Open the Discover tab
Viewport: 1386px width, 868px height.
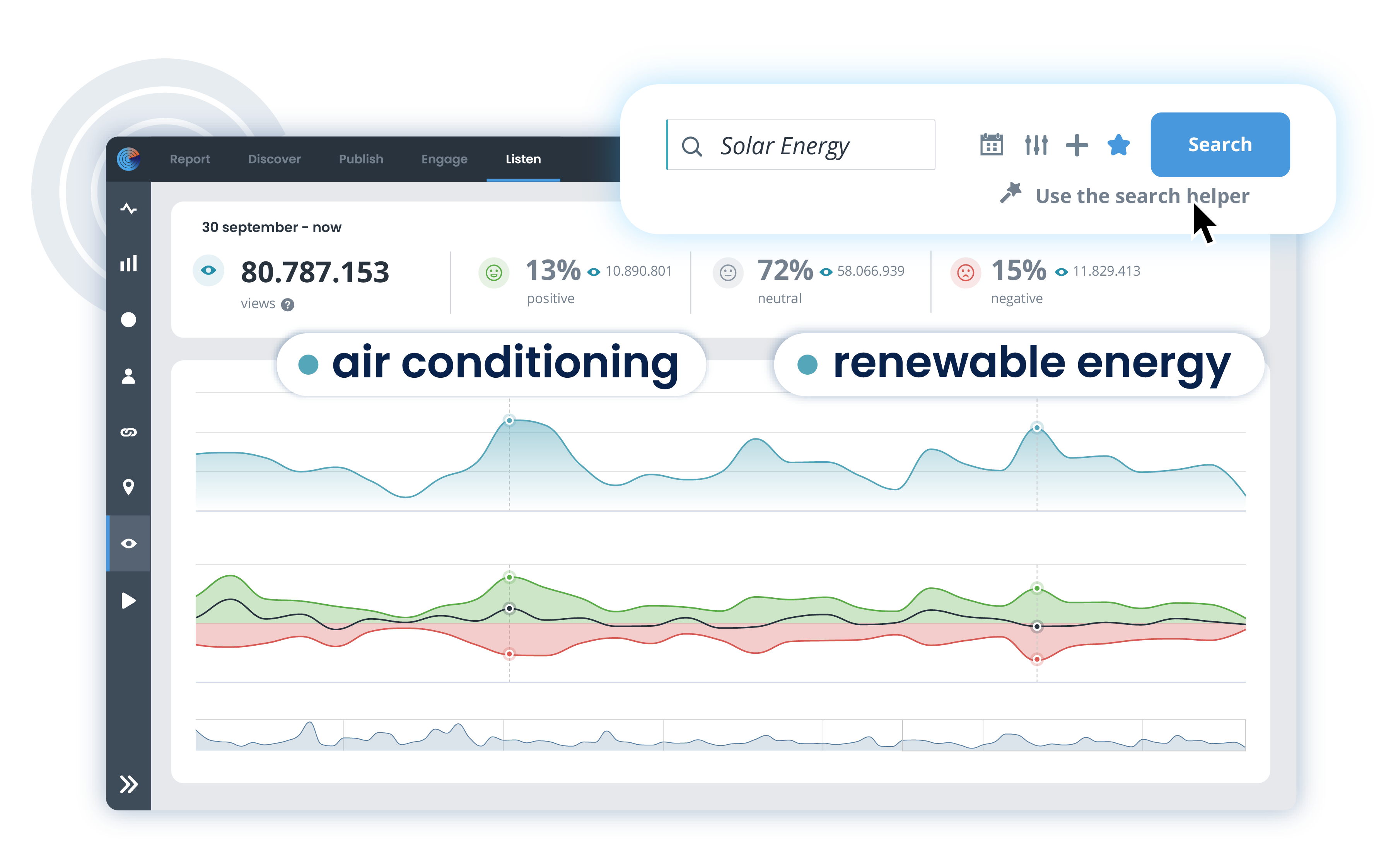coord(274,159)
